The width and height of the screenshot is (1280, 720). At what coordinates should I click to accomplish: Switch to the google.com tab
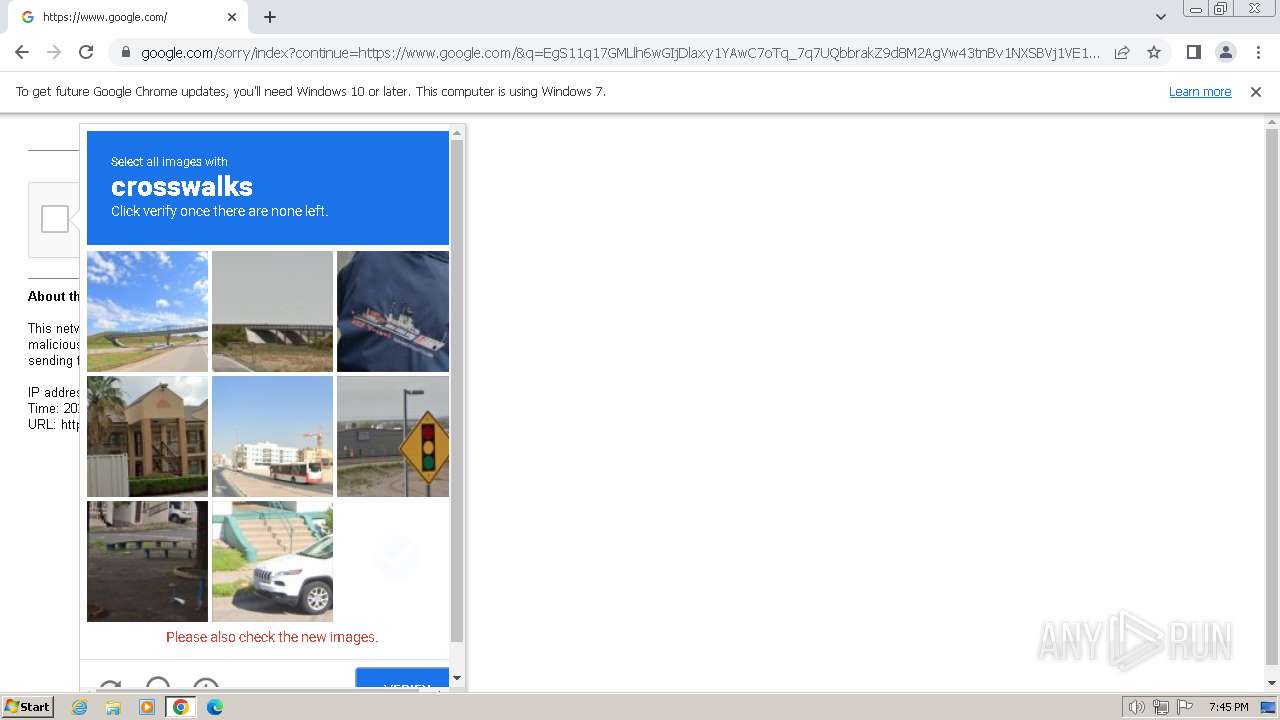click(126, 17)
